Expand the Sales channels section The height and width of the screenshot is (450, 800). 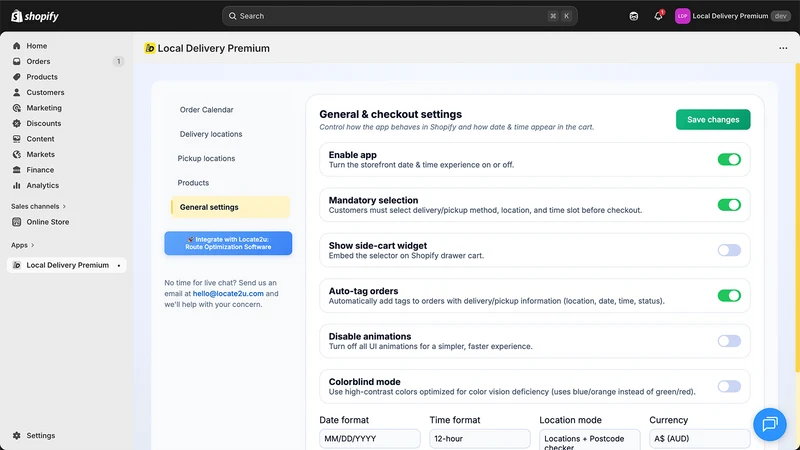coord(38,207)
